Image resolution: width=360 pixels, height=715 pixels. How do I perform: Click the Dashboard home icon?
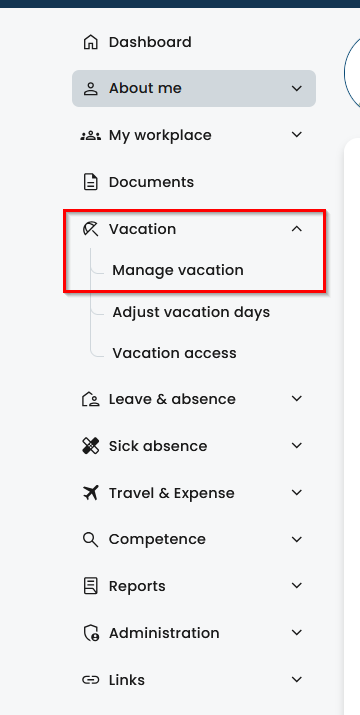pyautogui.click(x=90, y=42)
